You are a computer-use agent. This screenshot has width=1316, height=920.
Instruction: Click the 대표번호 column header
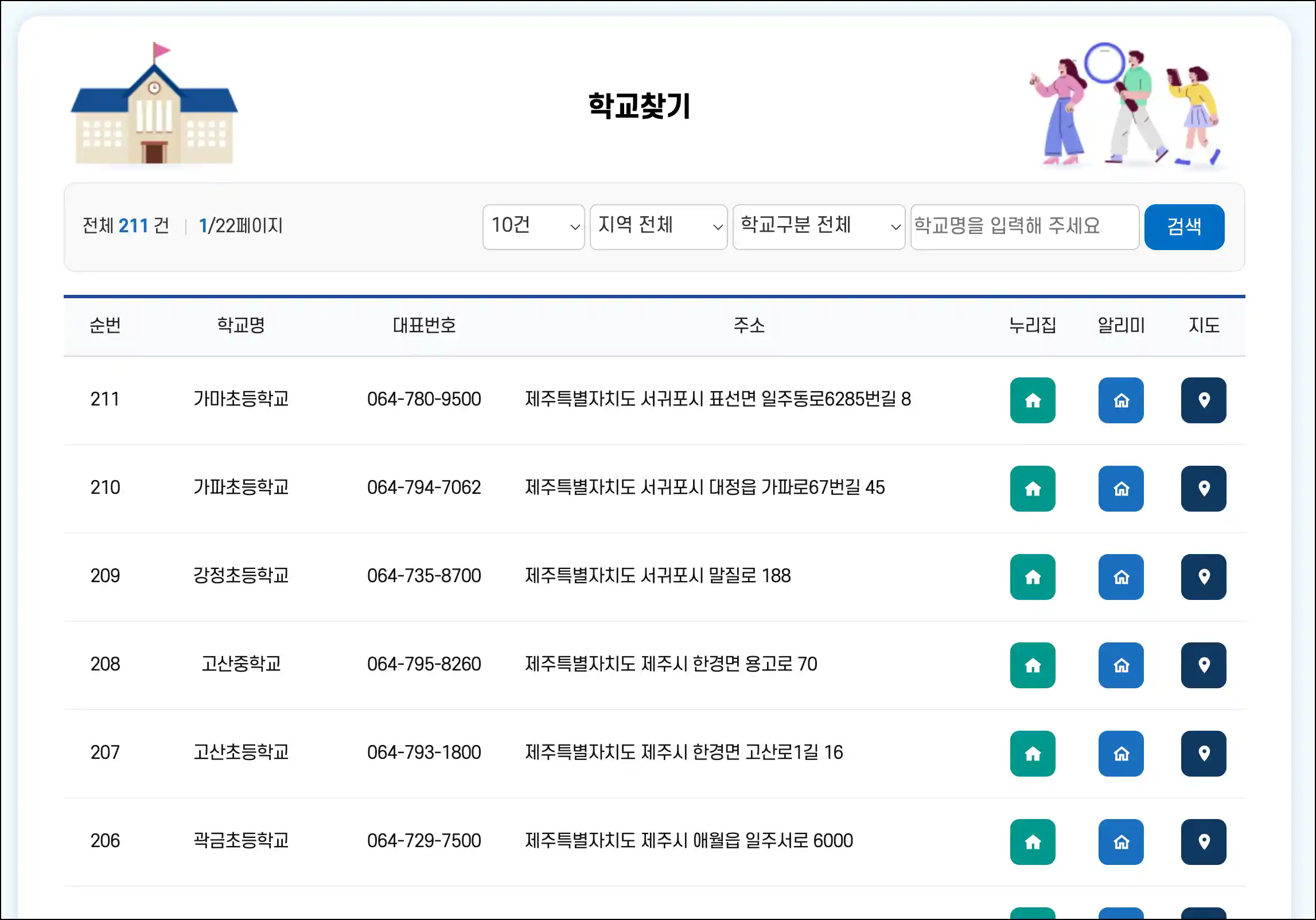(424, 325)
